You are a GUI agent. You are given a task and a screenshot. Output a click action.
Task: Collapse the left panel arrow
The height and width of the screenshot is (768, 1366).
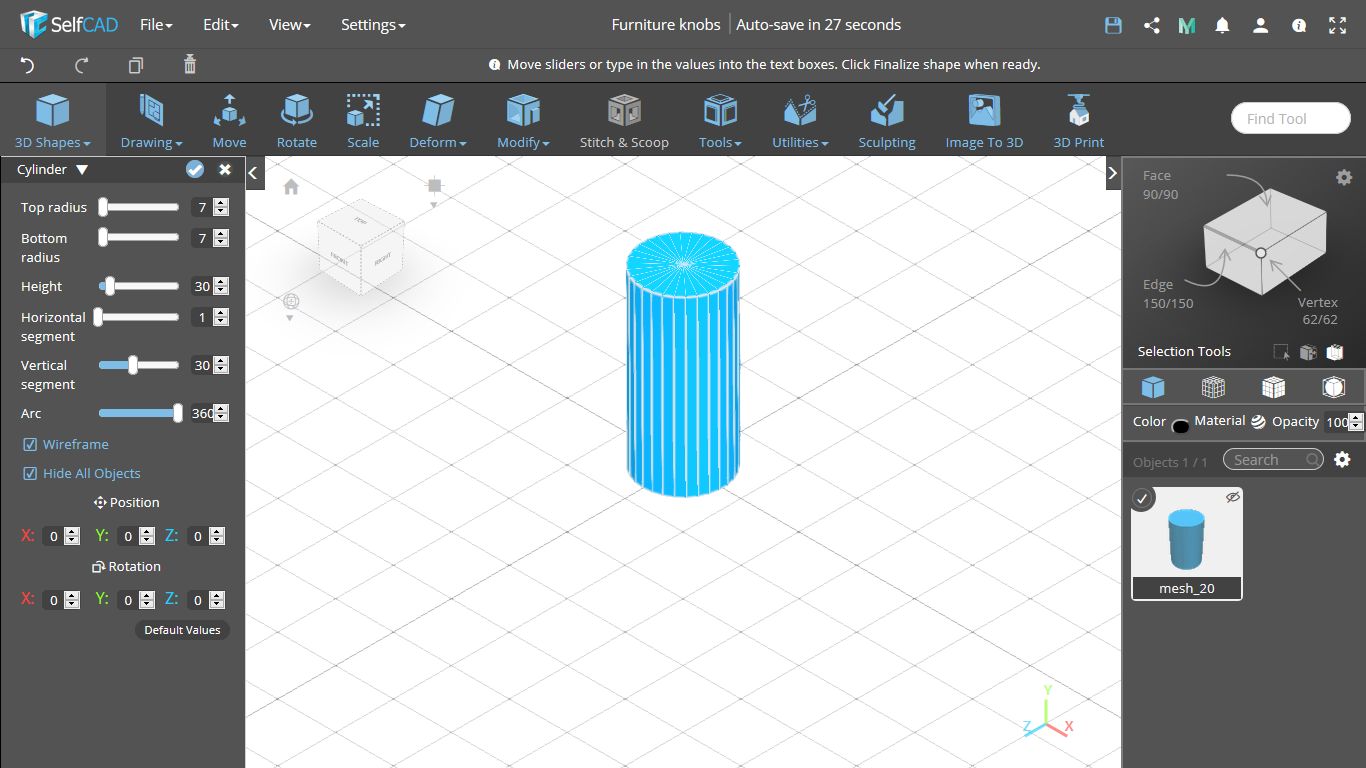coord(254,173)
